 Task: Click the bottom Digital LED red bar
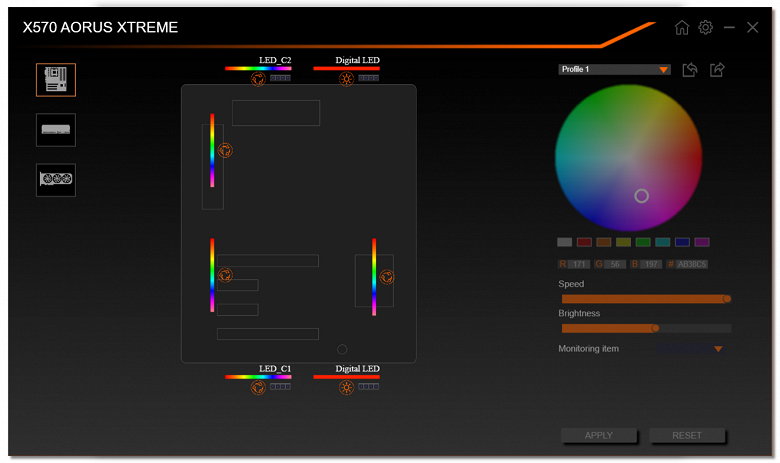(346, 377)
